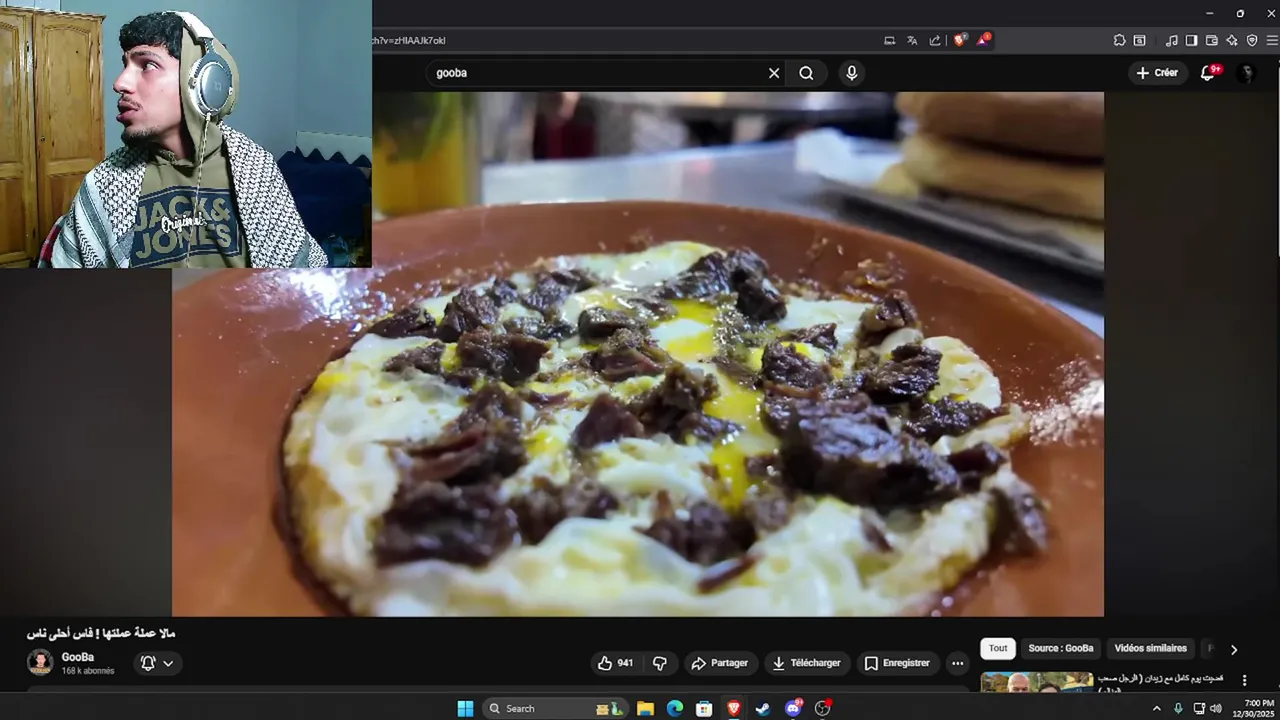Click the 168 k abonnés text
The height and width of the screenshot is (720, 1280).
(x=88, y=671)
